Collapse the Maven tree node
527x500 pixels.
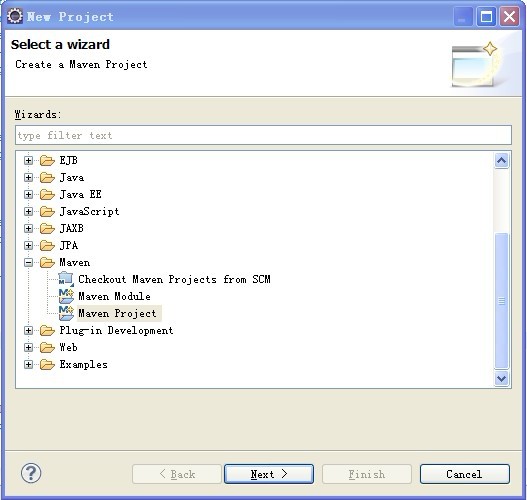click(x=29, y=262)
